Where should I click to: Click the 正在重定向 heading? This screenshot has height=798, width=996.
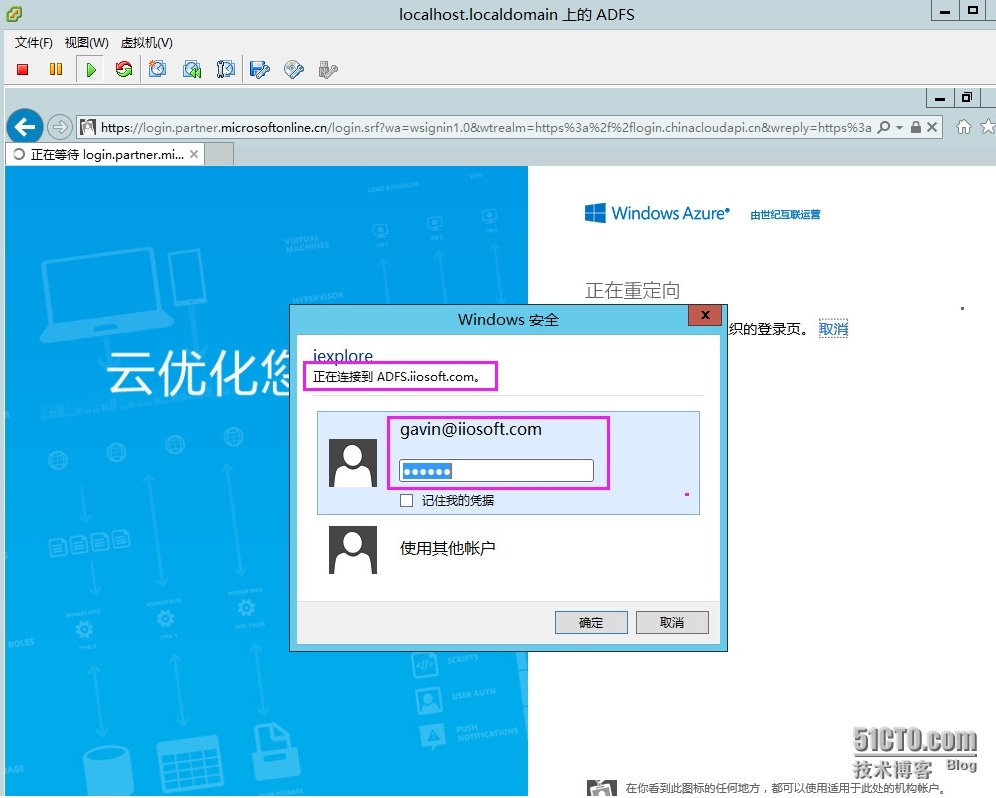coord(632,290)
